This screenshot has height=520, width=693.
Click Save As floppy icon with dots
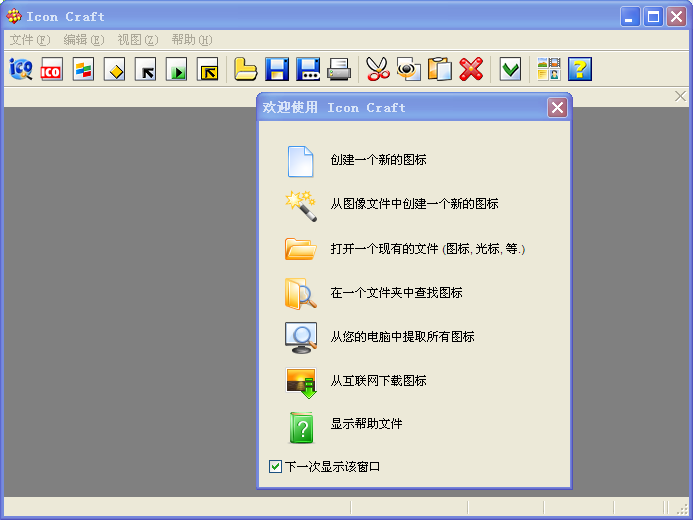coord(308,69)
